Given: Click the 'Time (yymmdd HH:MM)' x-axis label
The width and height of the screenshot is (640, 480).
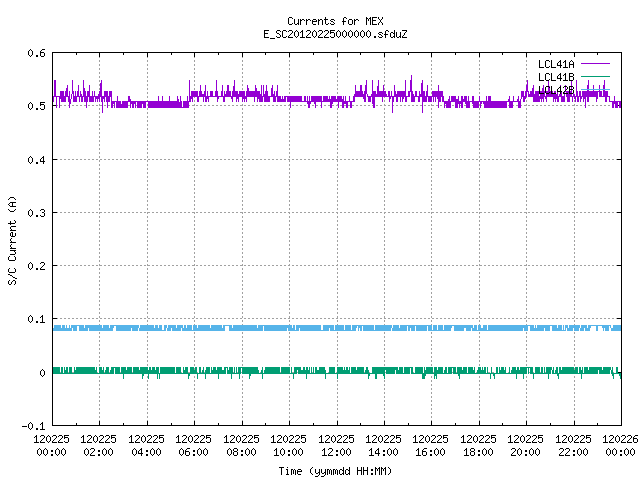Looking at the screenshot, I should 335,471.
